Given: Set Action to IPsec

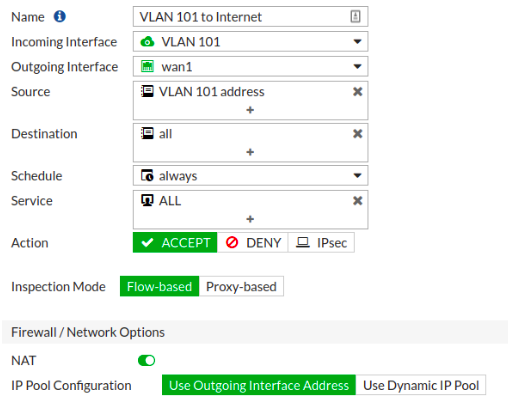Looking at the screenshot, I should tap(321, 243).
